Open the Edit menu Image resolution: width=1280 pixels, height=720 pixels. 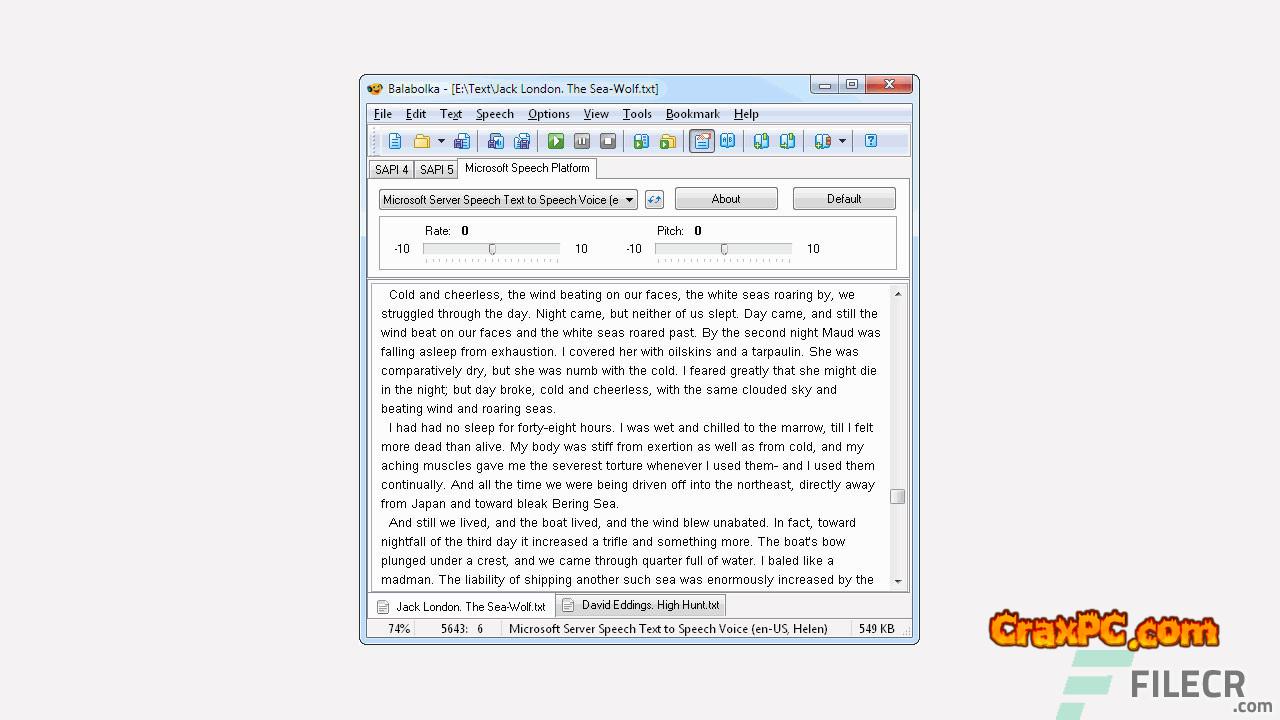tap(416, 114)
